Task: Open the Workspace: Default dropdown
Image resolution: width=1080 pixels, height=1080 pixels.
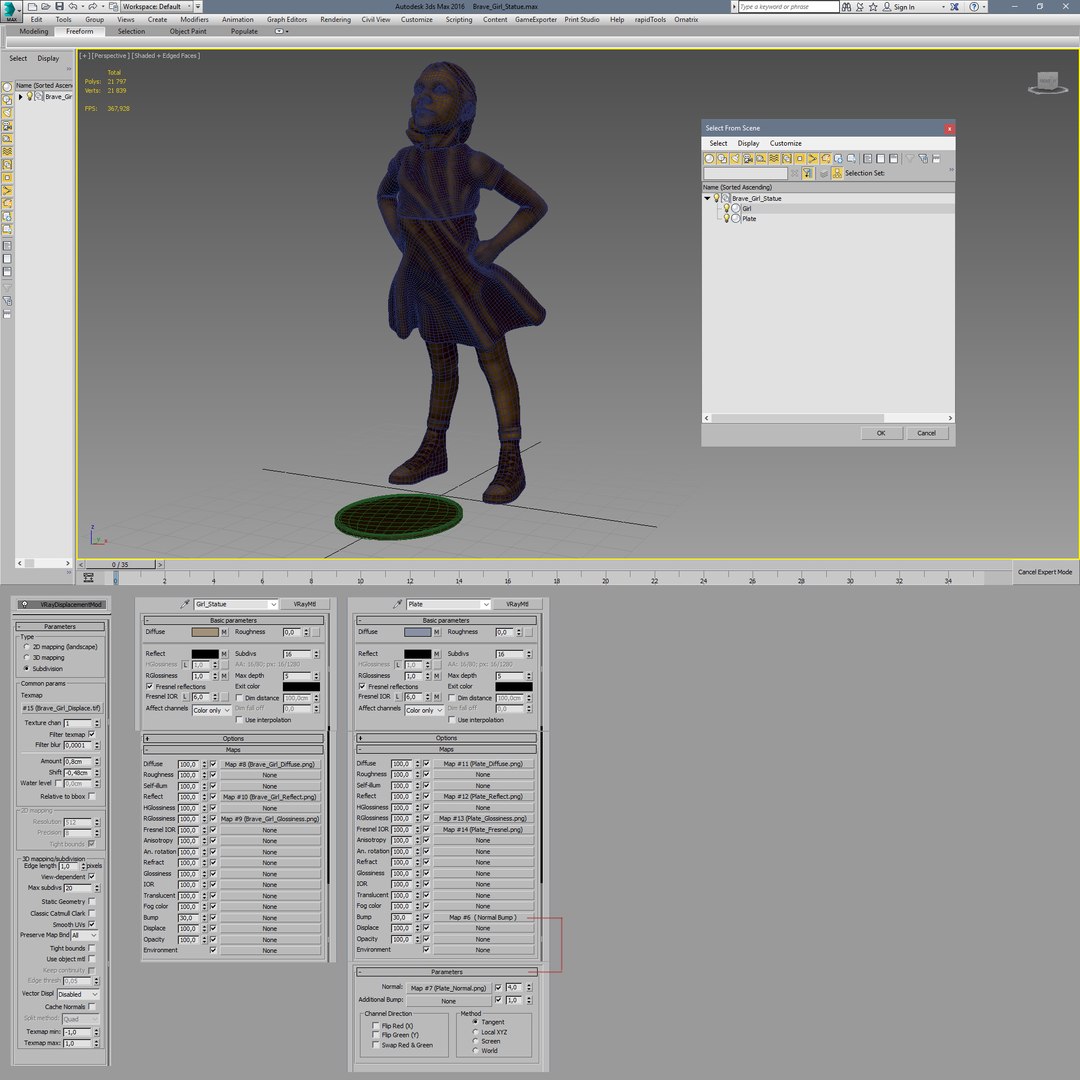Action: point(157,6)
